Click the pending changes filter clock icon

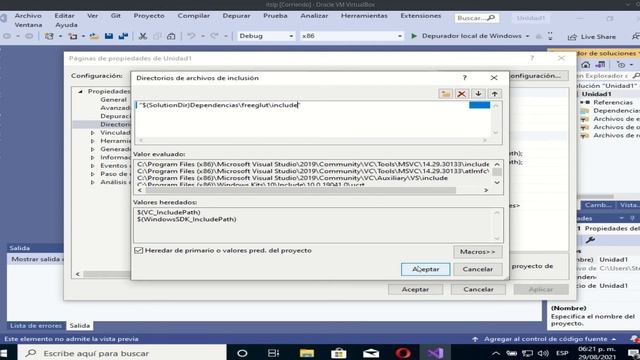[x=621, y=65]
